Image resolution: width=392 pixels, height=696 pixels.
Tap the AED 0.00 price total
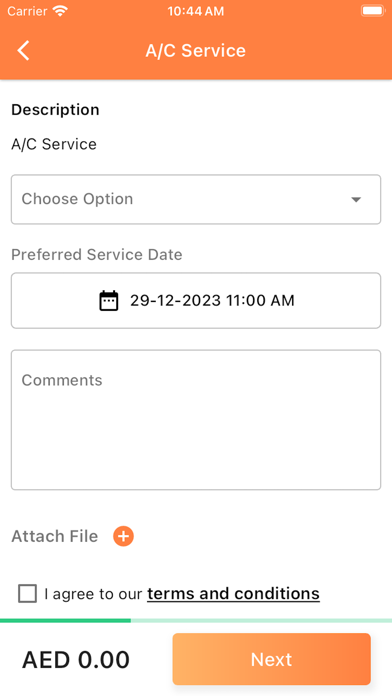(76, 660)
